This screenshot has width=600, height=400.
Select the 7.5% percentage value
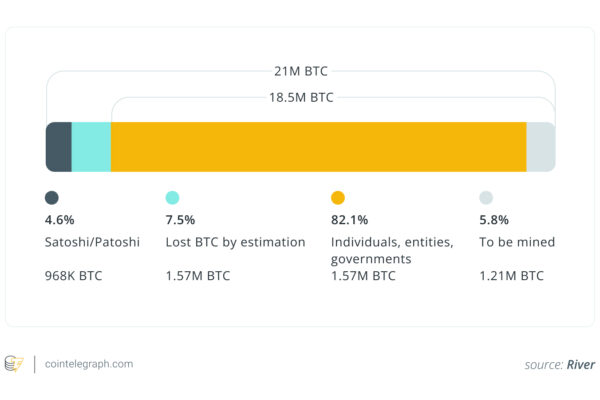click(182, 220)
